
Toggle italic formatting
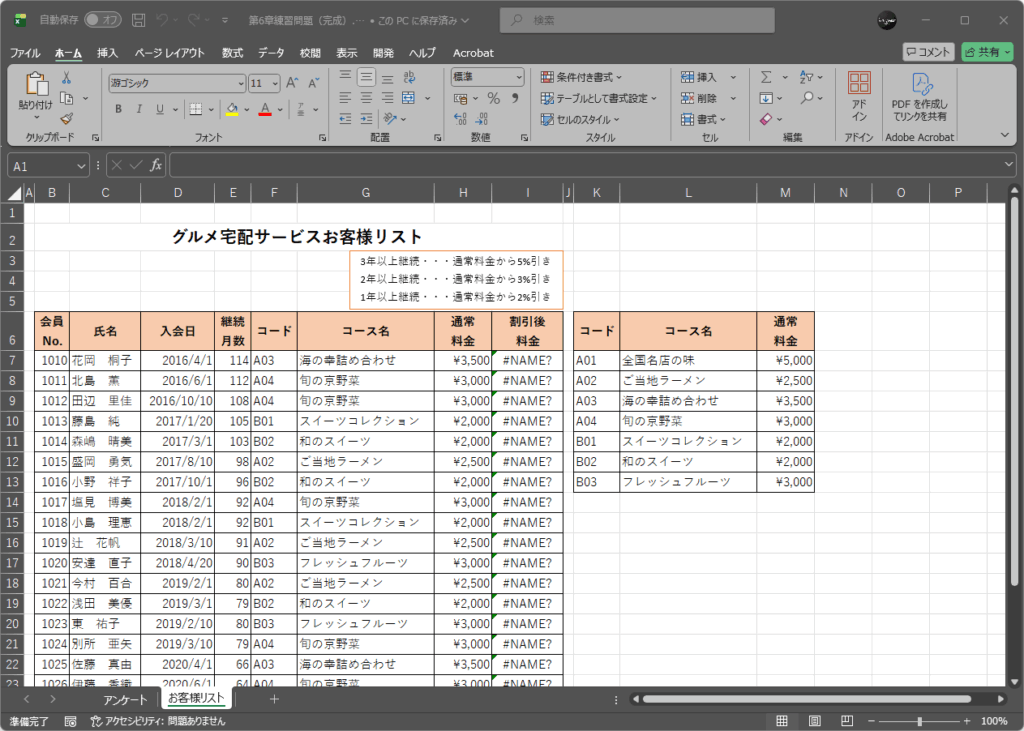139,109
